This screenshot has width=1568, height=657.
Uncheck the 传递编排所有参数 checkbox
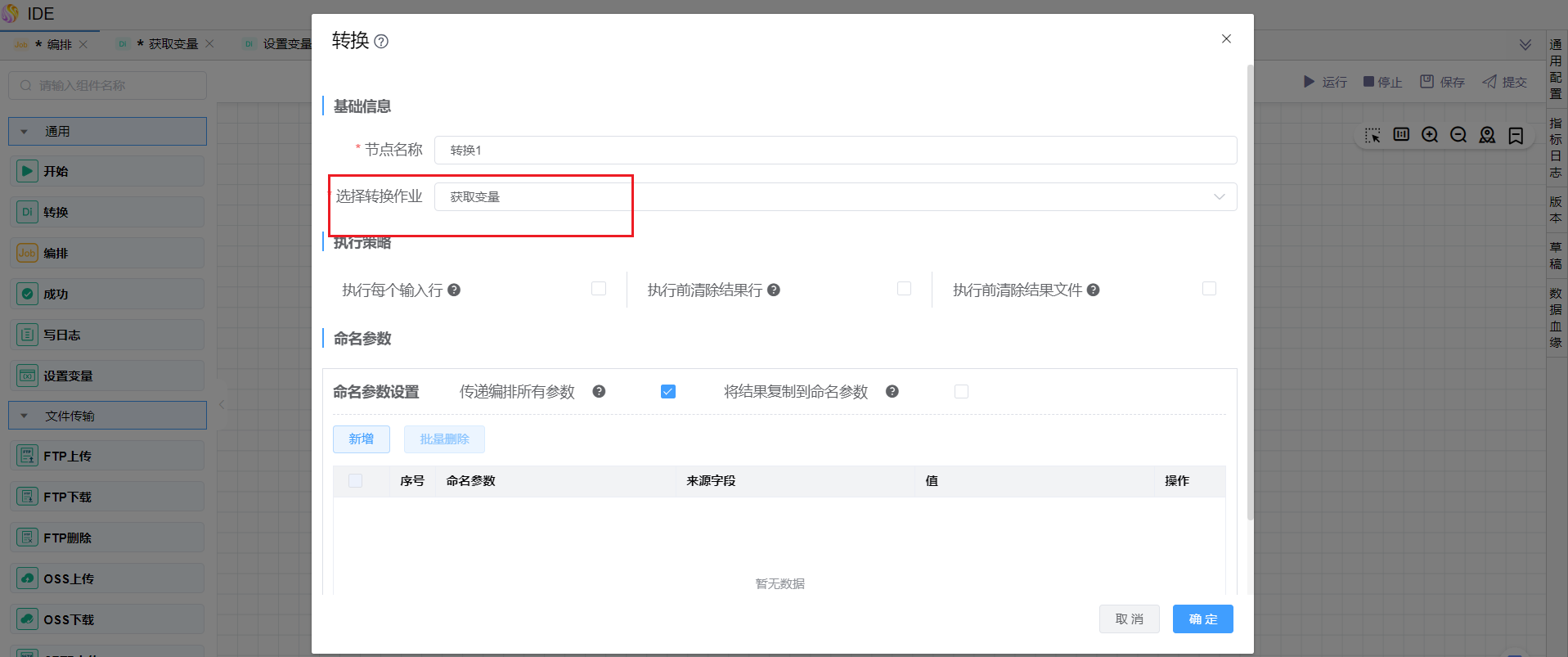[x=668, y=392]
